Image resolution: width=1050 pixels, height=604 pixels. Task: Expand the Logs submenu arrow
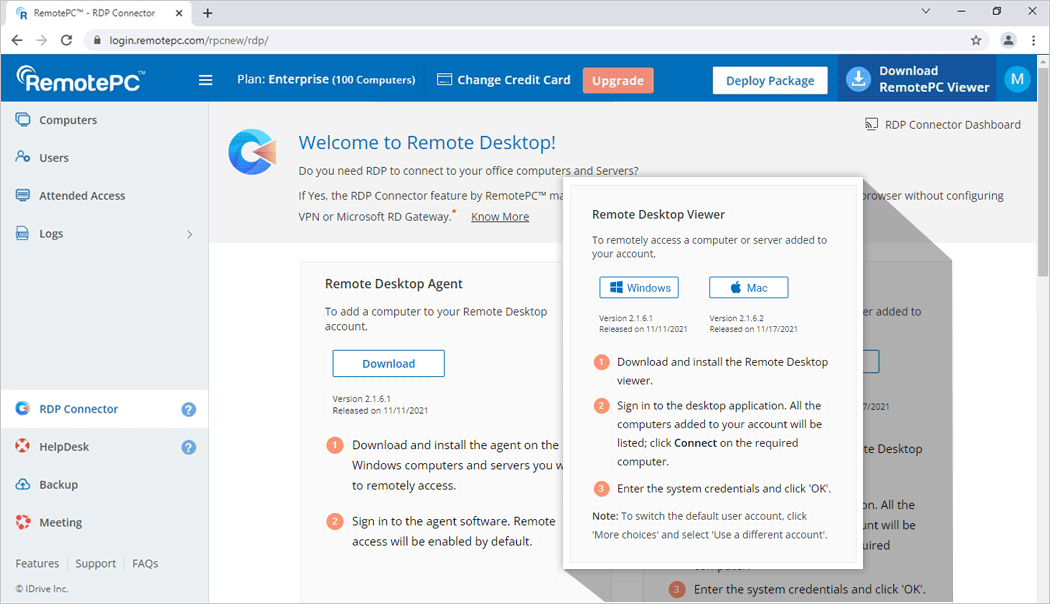[190, 234]
